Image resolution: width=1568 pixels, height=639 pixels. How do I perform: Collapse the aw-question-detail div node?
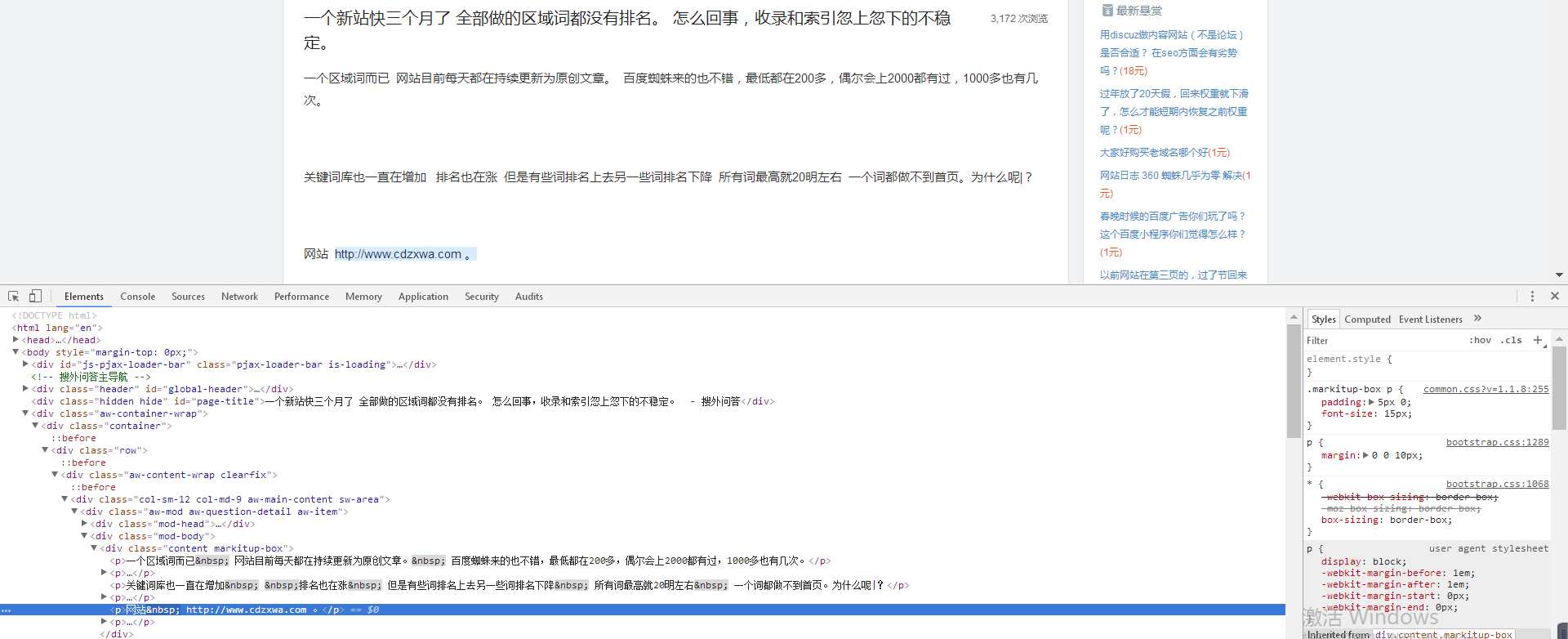(x=74, y=512)
